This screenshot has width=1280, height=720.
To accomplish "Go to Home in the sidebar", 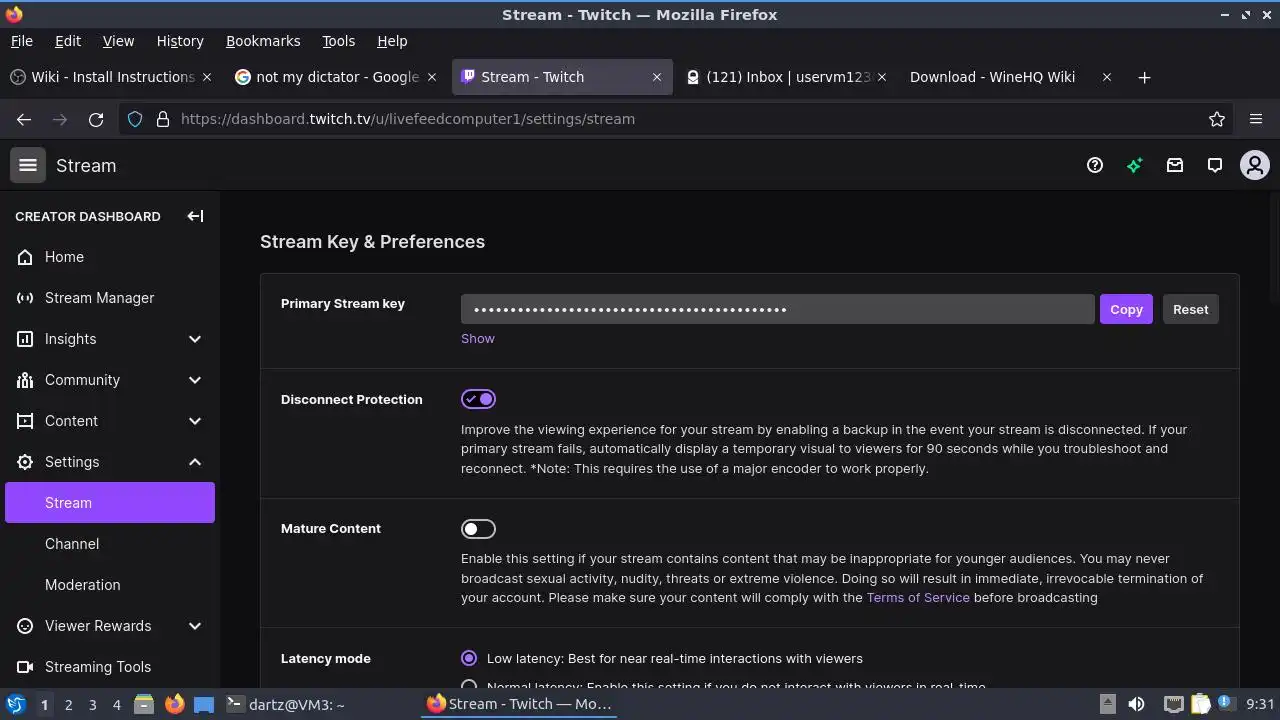I will (110, 257).
